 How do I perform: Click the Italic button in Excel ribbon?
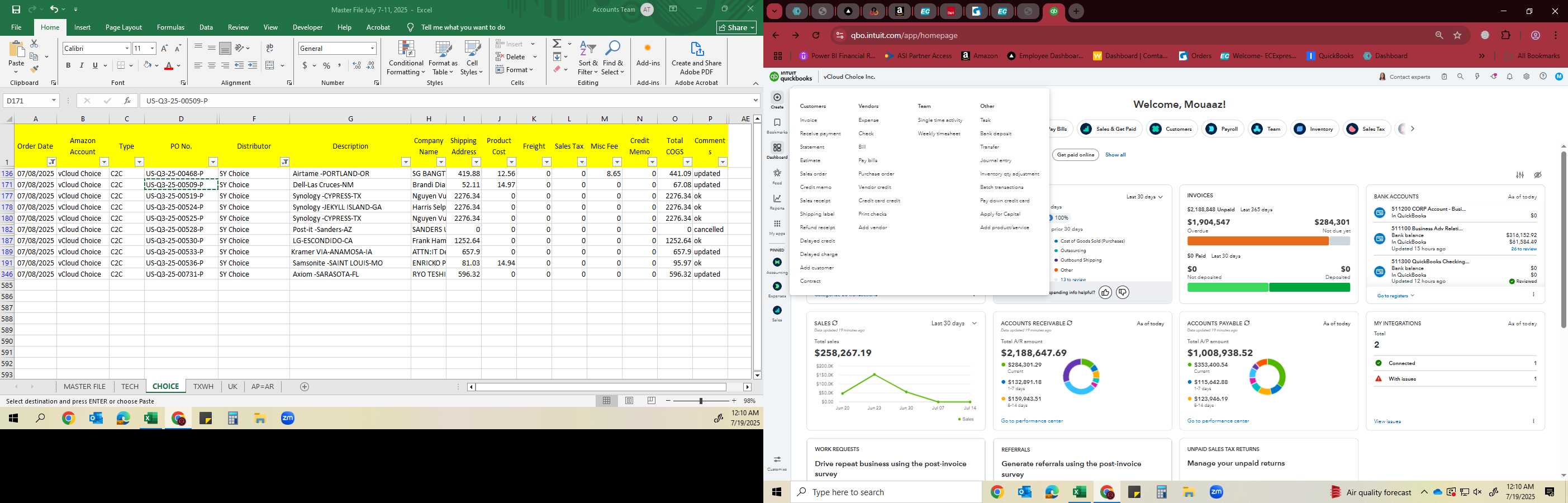point(82,65)
